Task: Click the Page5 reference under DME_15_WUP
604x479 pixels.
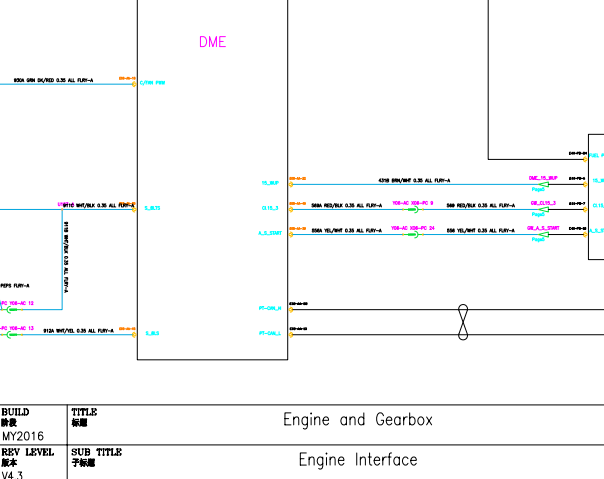Action: click(538, 189)
